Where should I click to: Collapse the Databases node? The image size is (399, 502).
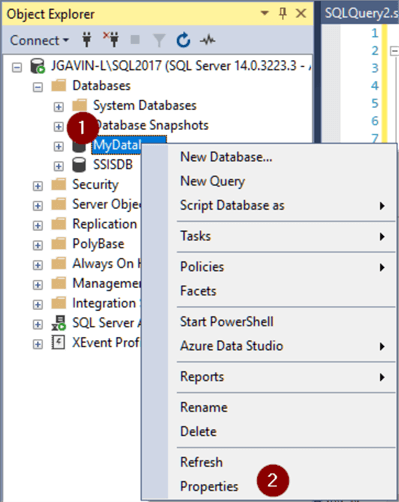tap(38, 87)
